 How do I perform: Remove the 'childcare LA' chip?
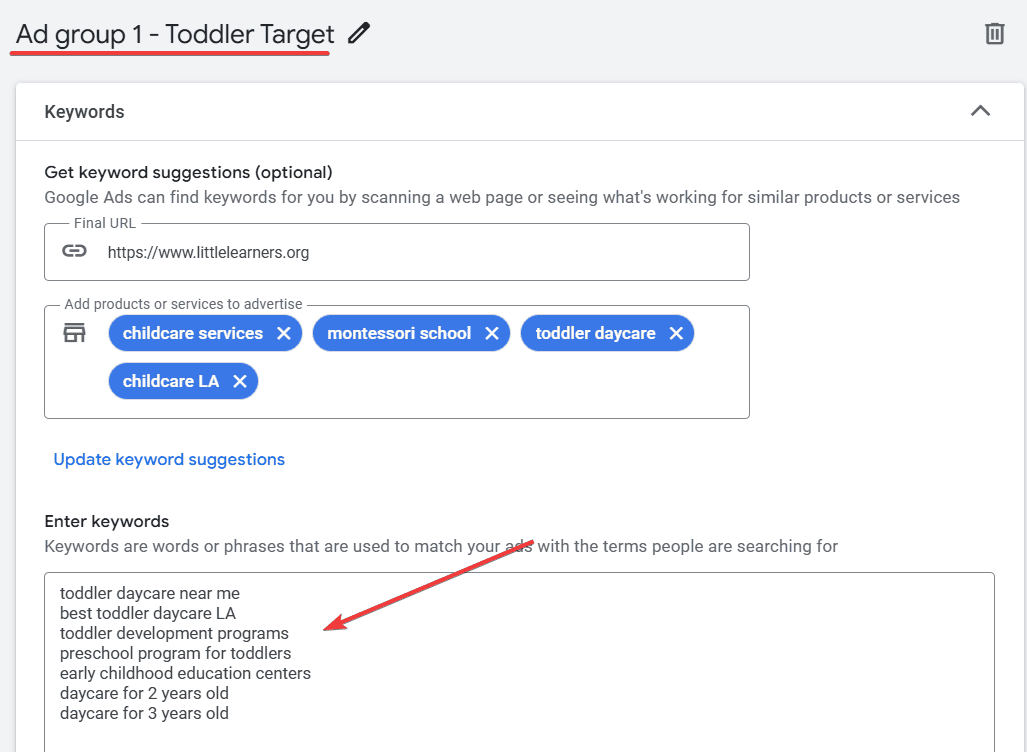[240, 381]
